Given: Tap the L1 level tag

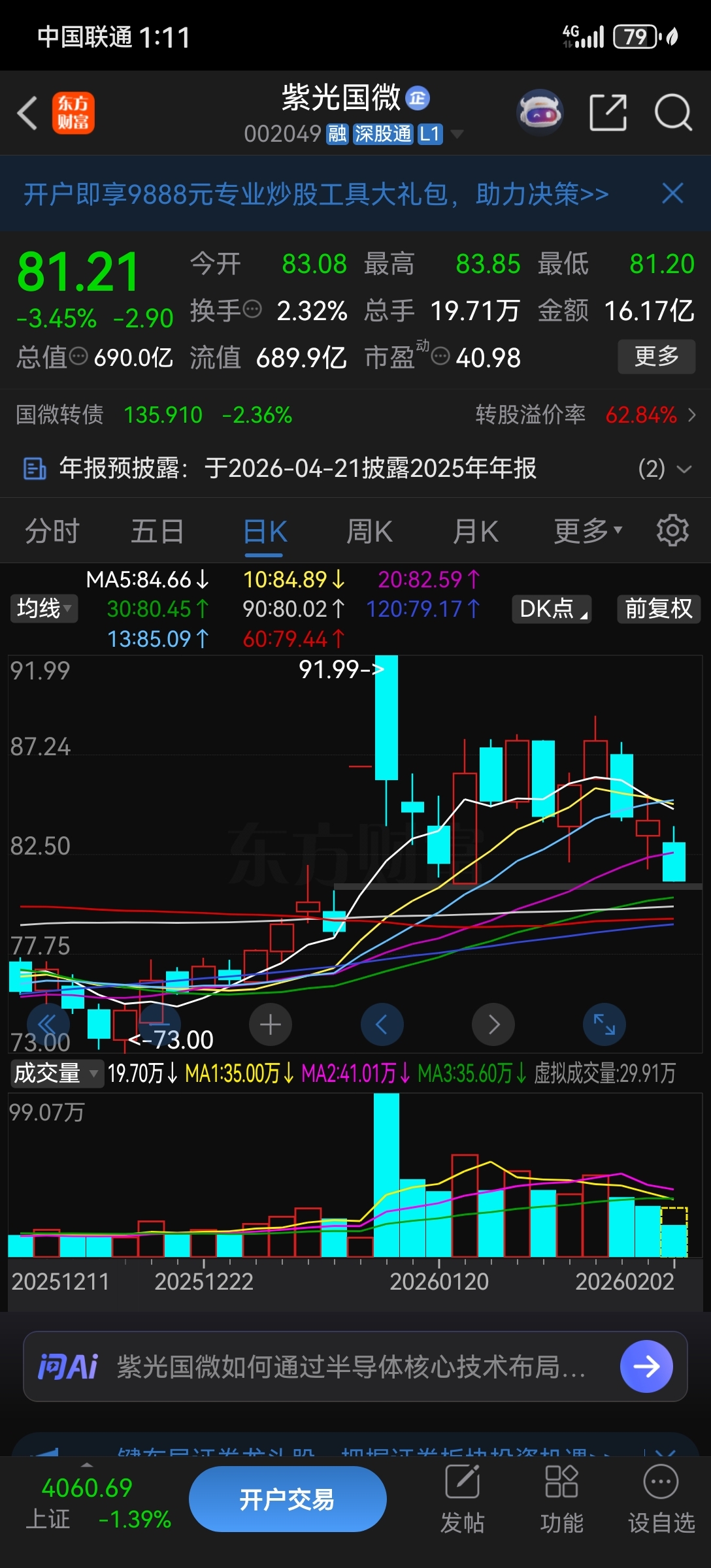Looking at the screenshot, I should [x=430, y=134].
